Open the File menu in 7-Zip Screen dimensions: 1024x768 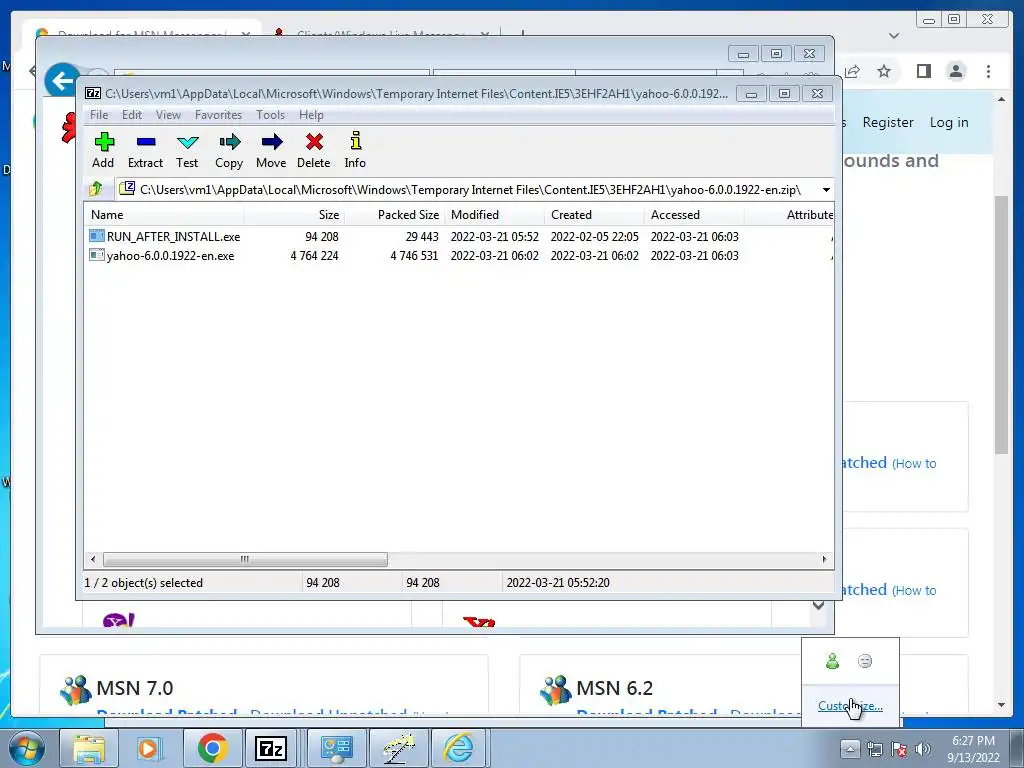point(99,115)
